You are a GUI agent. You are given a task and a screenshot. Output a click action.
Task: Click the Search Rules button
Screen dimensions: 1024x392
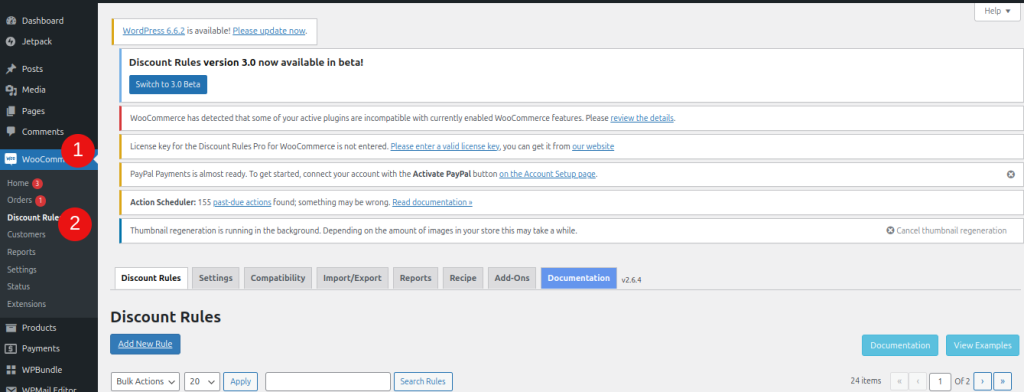[x=423, y=382]
